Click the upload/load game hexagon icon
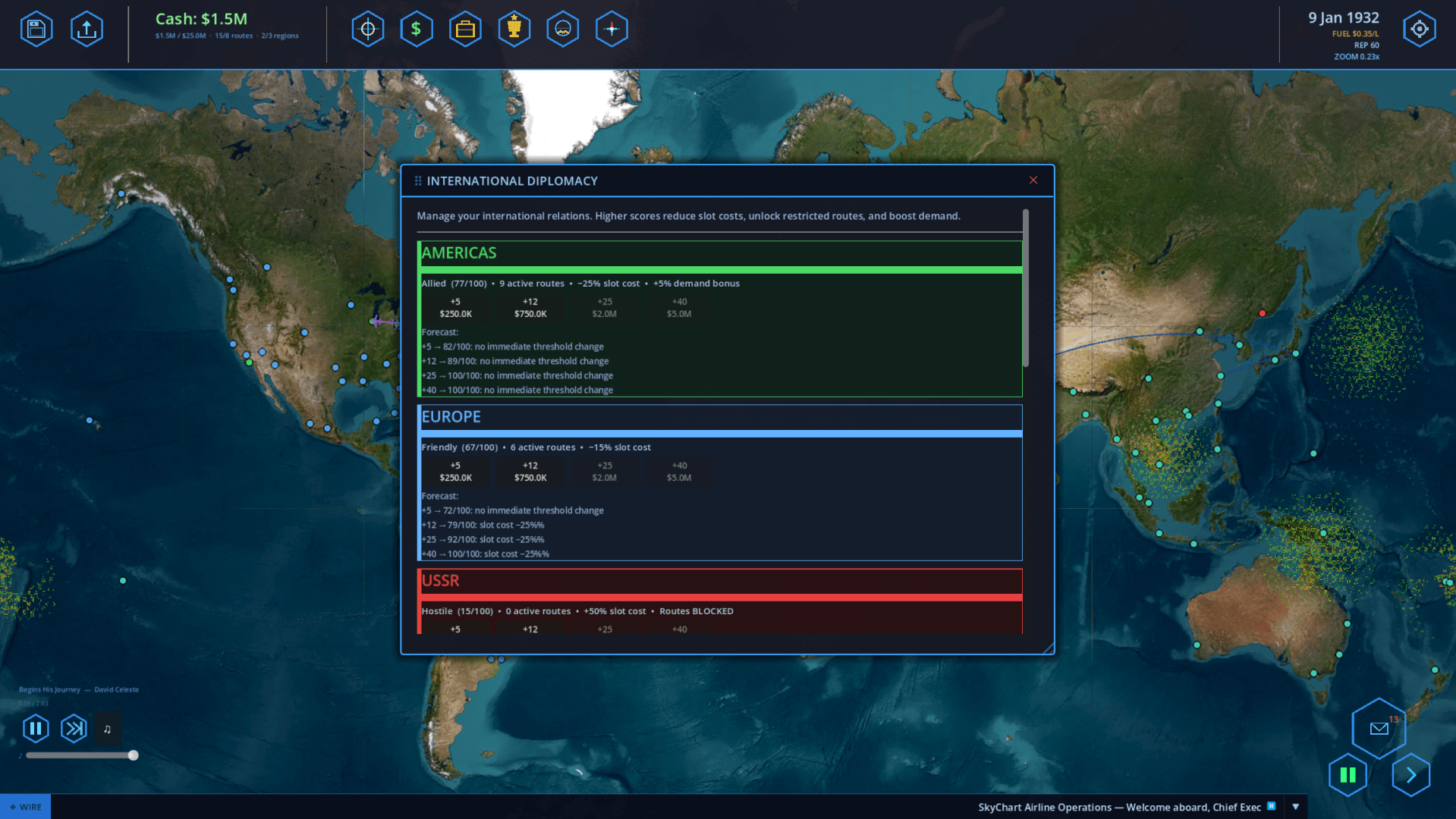 coord(86,30)
